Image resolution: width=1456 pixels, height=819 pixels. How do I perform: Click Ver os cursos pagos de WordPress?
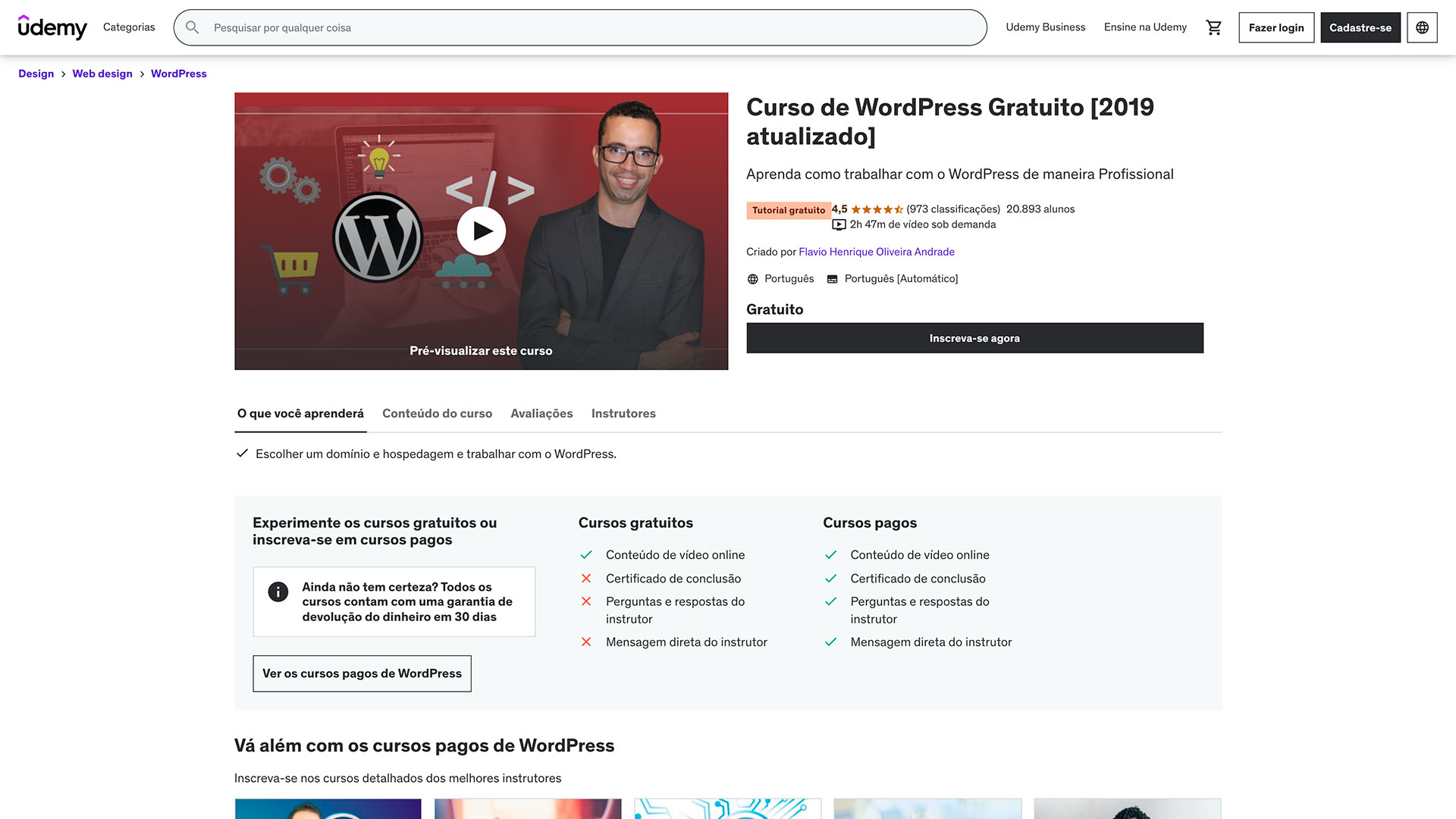(x=362, y=673)
